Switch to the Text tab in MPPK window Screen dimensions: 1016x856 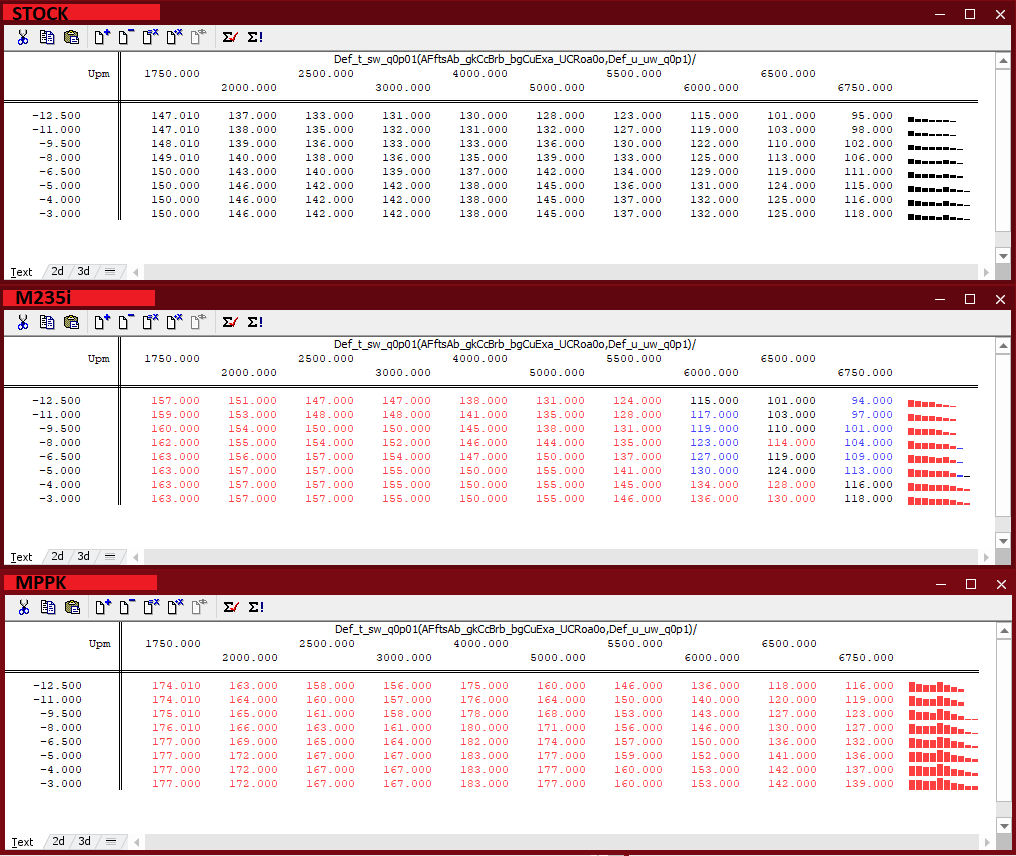pos(22,842)
